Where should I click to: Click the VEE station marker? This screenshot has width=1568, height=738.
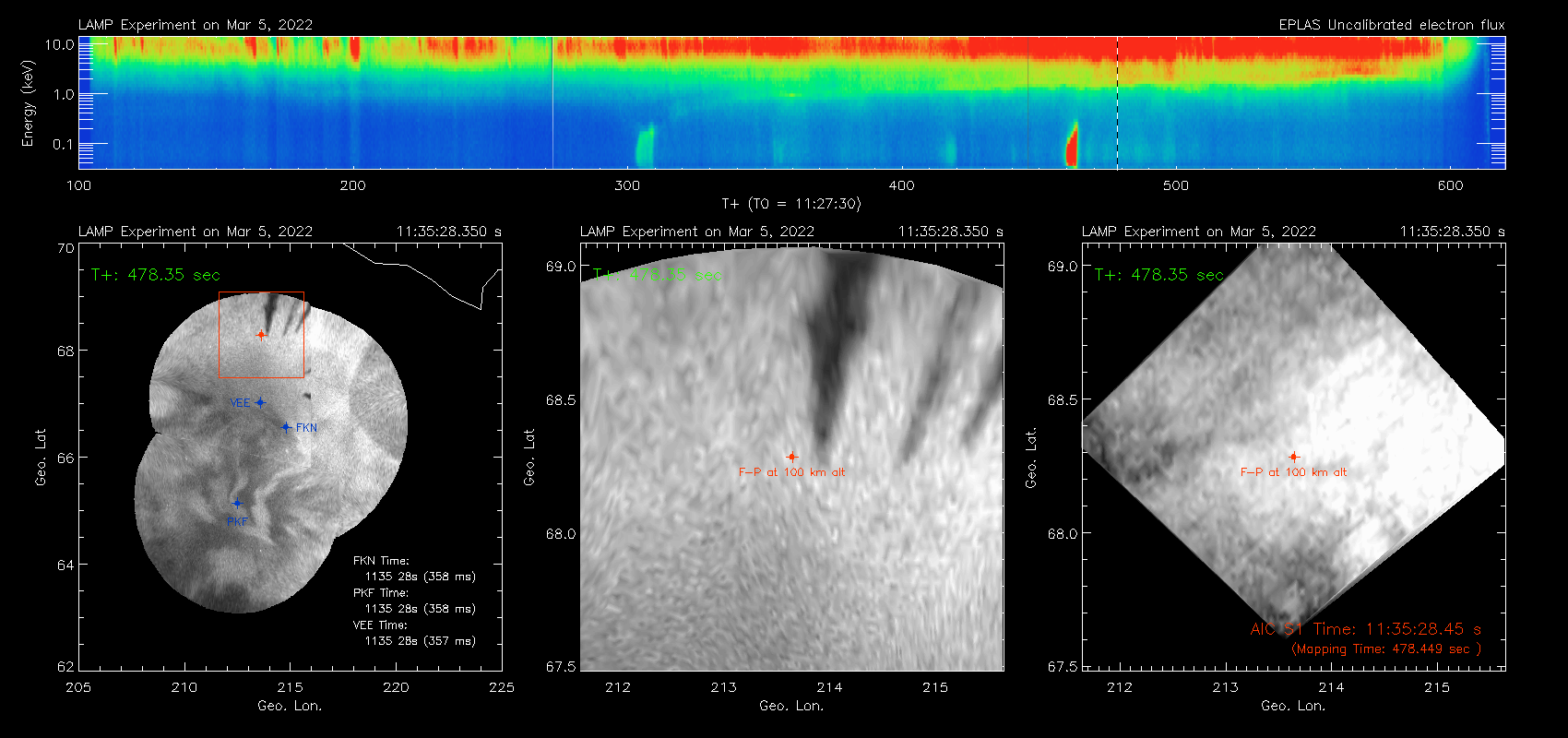coord(261,402)
